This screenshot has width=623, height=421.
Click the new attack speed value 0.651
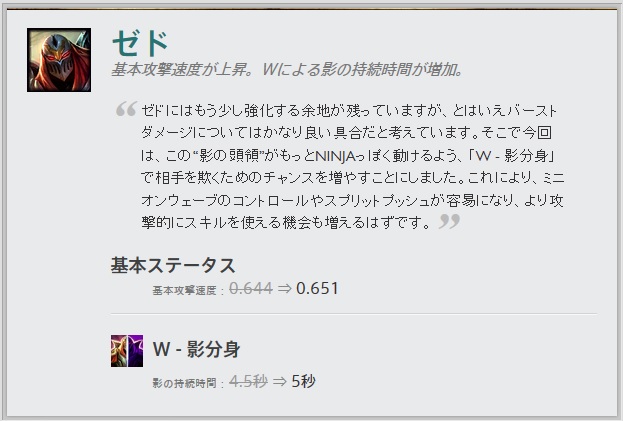pyautogui.click(x=317, y=288)
